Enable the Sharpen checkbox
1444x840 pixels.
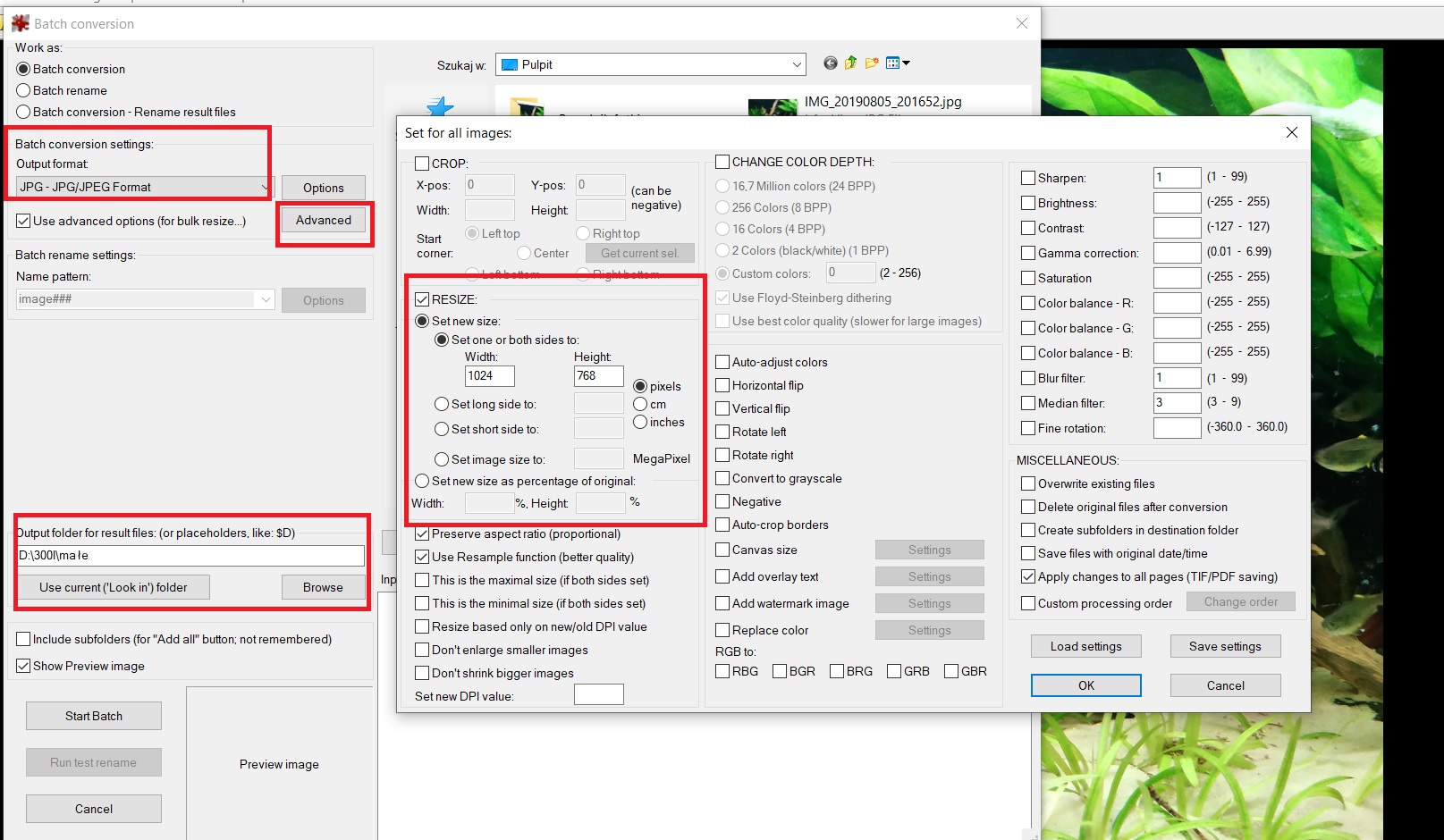pos(1028,178)
